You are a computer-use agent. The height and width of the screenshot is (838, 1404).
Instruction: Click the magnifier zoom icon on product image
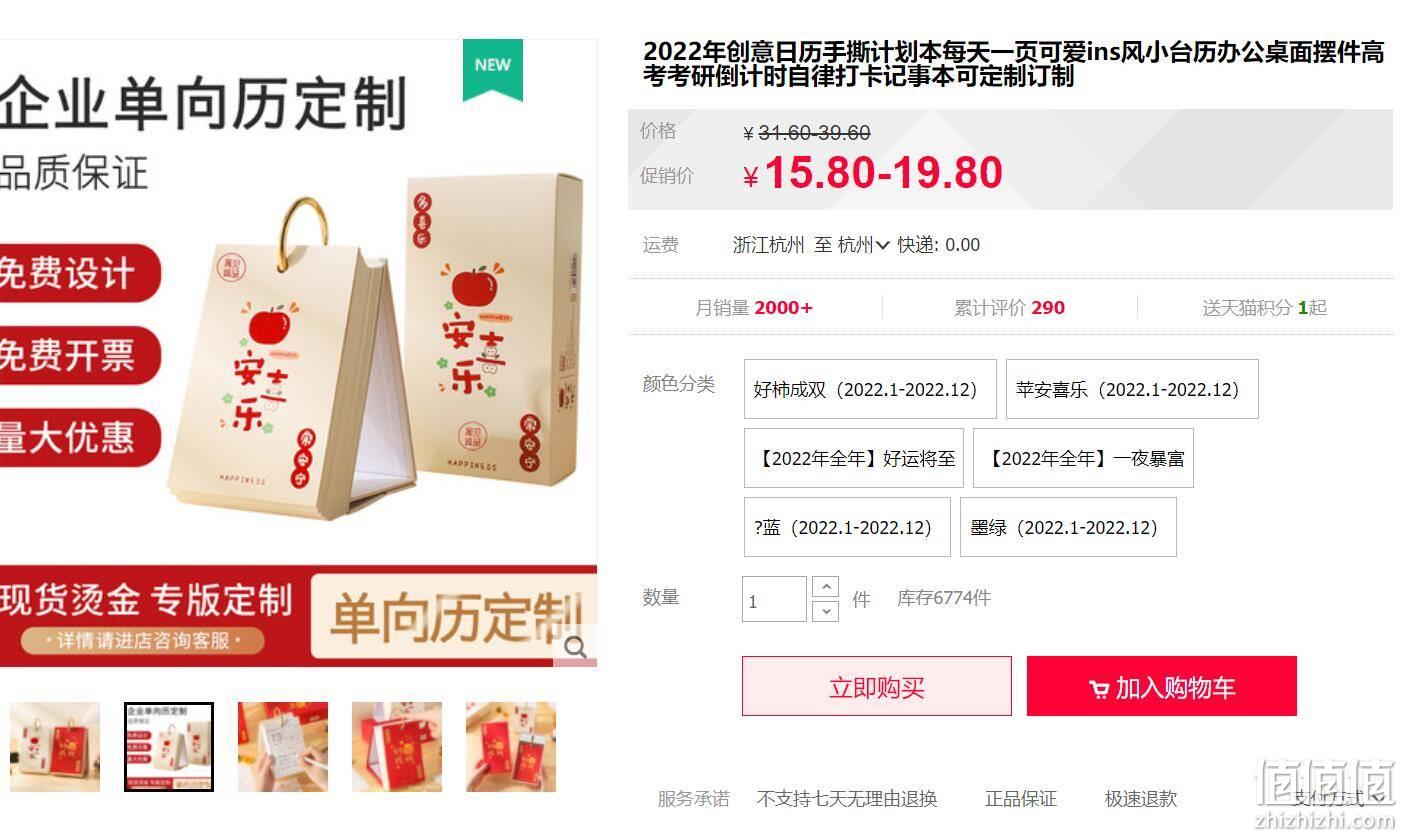click(575, 647)
